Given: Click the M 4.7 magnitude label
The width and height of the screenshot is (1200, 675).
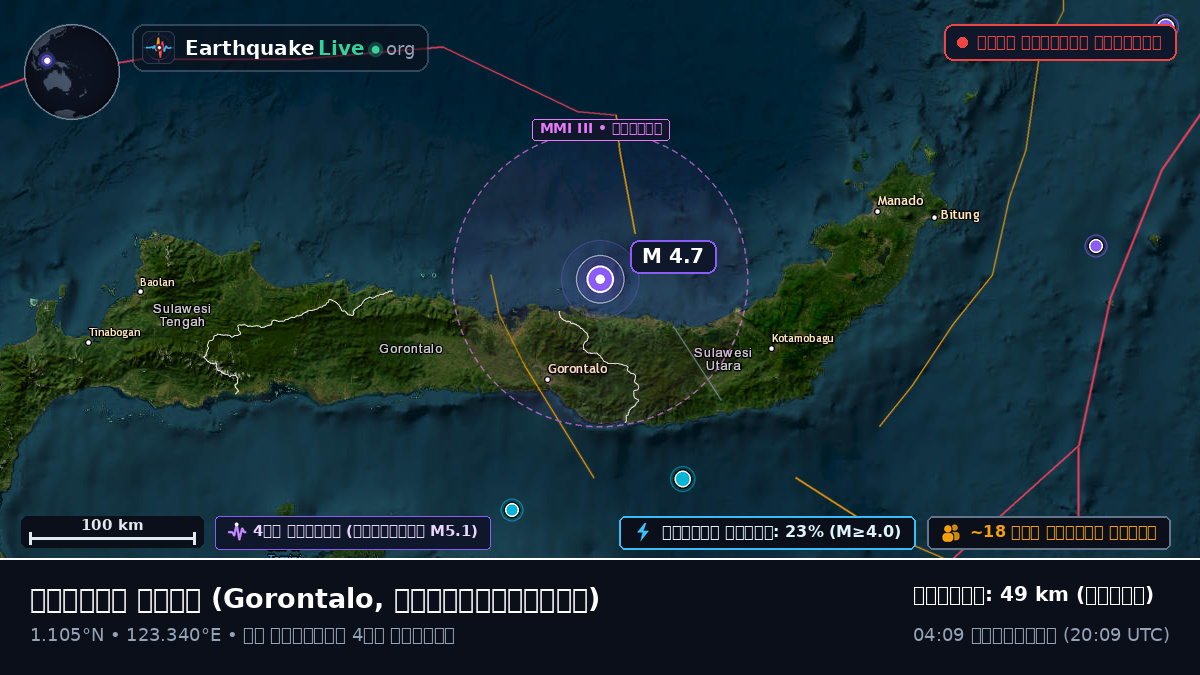Looking at the screenshot, I should pyautogui.click(x=673, y=257).
